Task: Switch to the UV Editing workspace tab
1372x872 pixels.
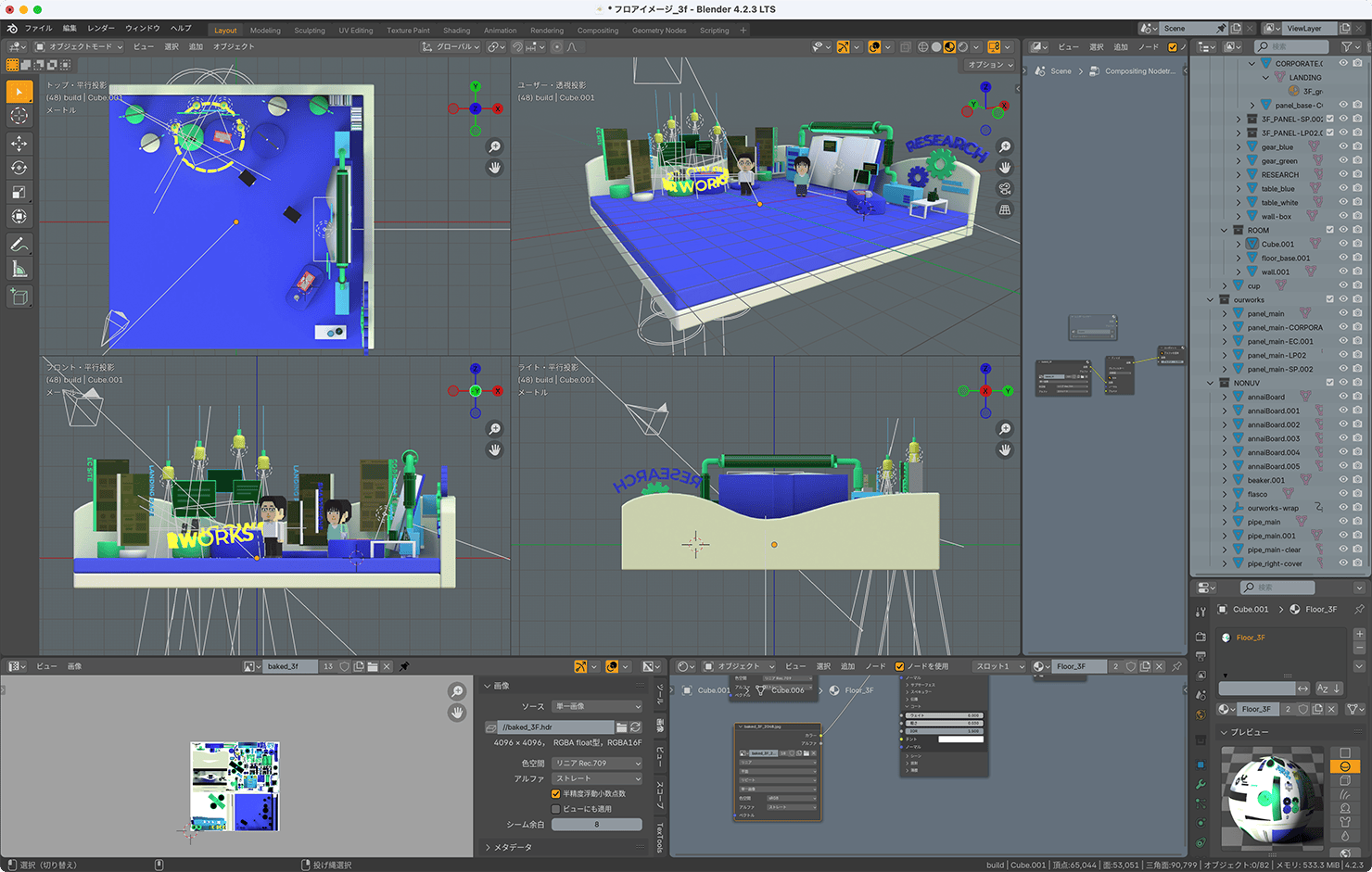Action: point(356,31)
